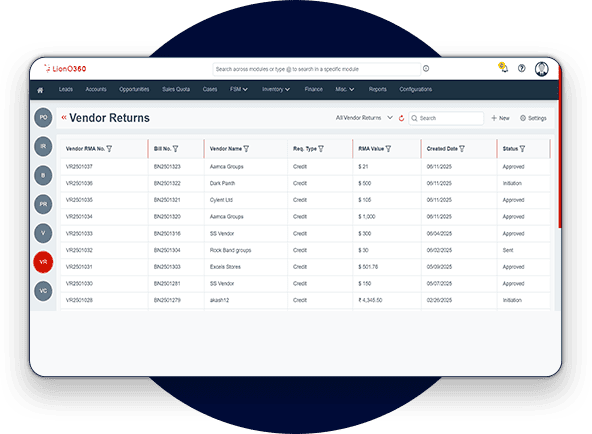Open the Accounts menu item
Viewport: 592px width, 434px height.
pos(96,89)
